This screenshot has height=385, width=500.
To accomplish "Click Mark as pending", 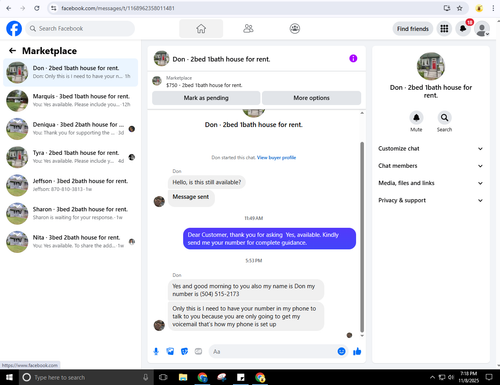I will click(x=206, y=98).
